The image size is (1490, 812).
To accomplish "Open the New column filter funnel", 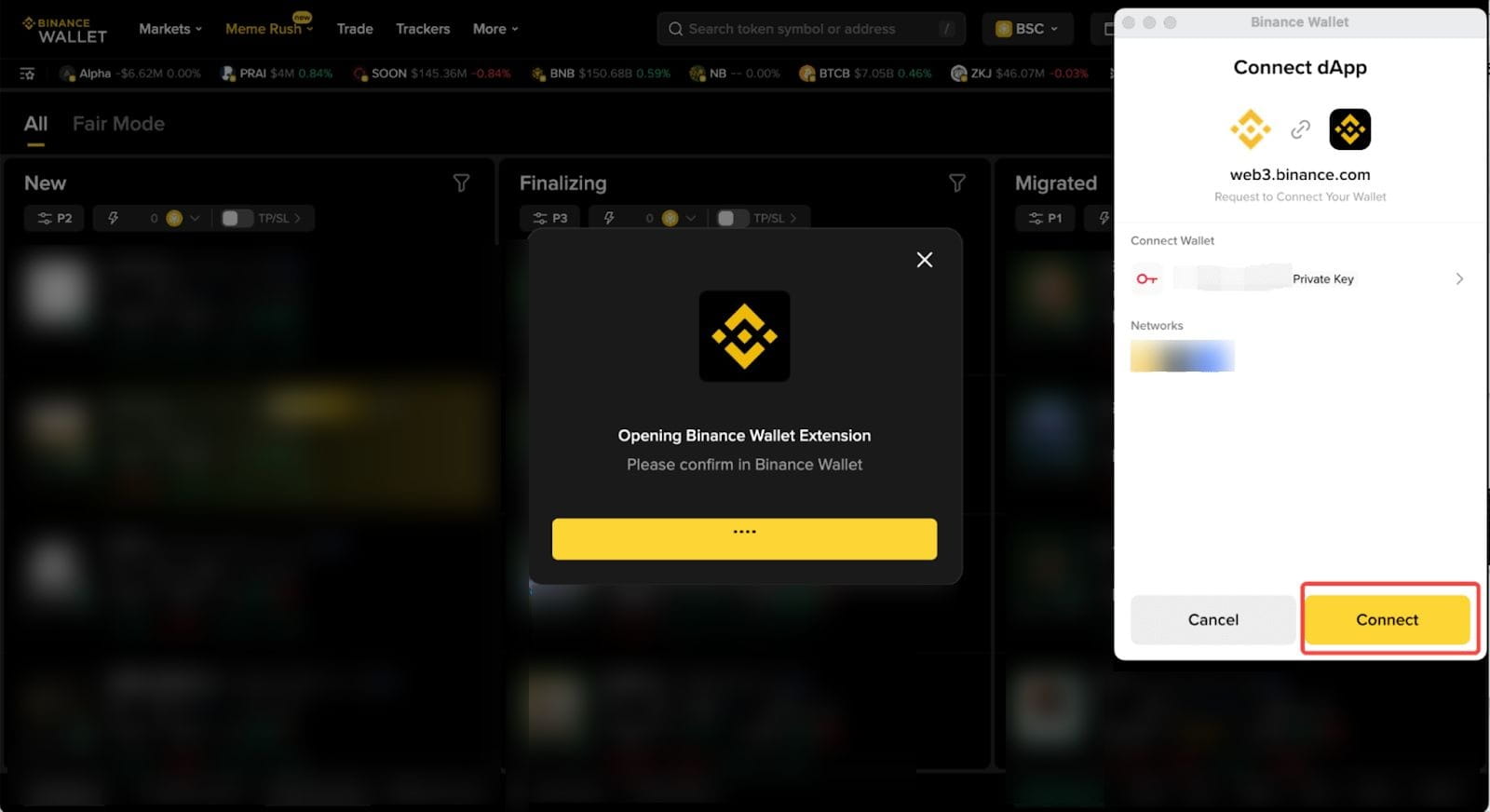I will (461, 183).
